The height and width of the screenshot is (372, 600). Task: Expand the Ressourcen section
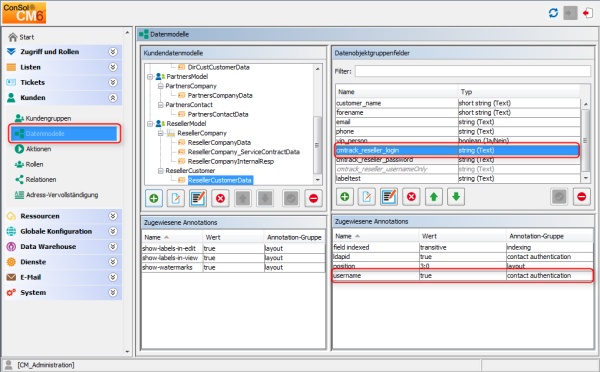(113, 216)
